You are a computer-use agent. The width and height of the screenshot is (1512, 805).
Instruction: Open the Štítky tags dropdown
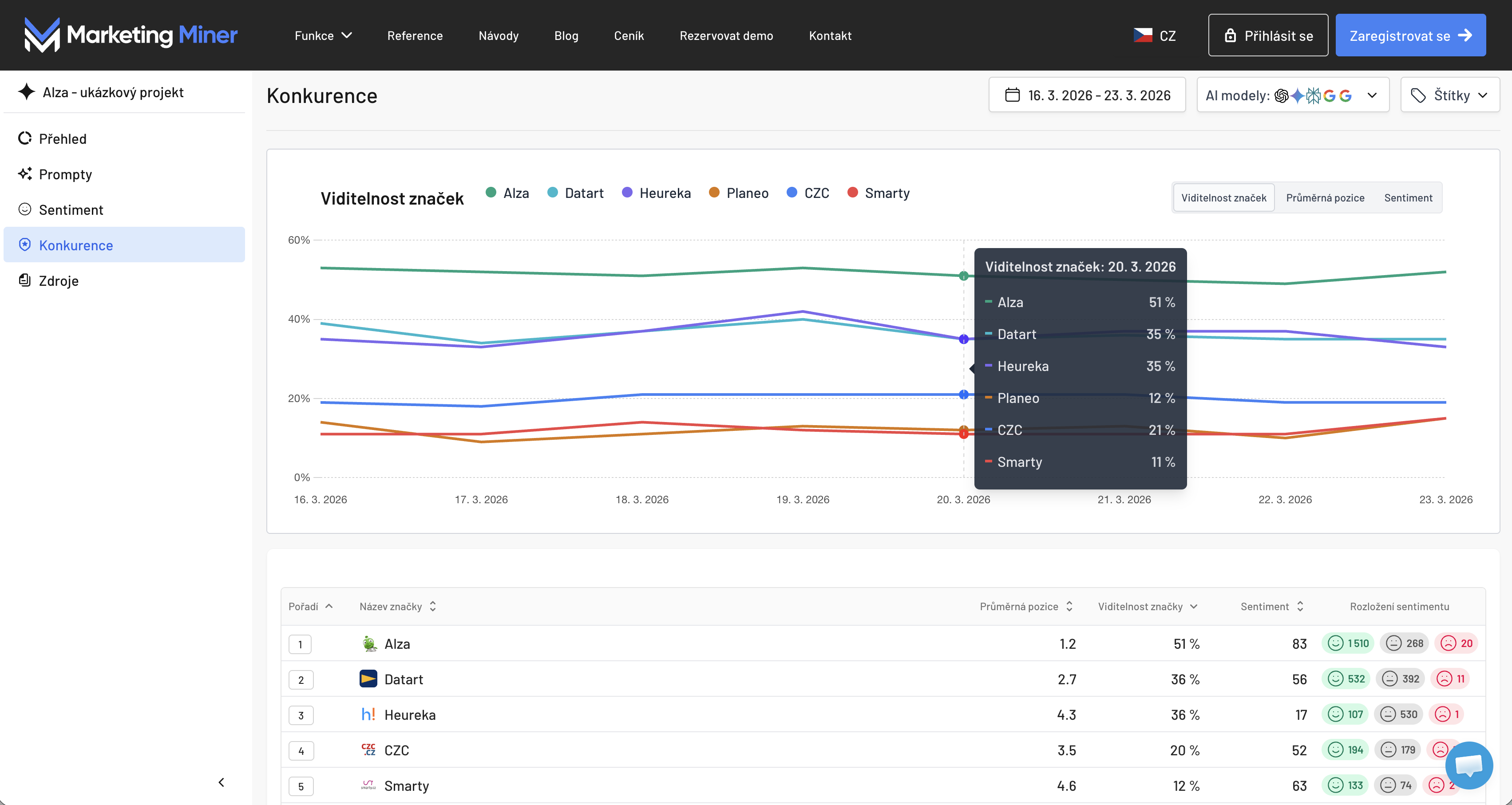coord(1449,95)
